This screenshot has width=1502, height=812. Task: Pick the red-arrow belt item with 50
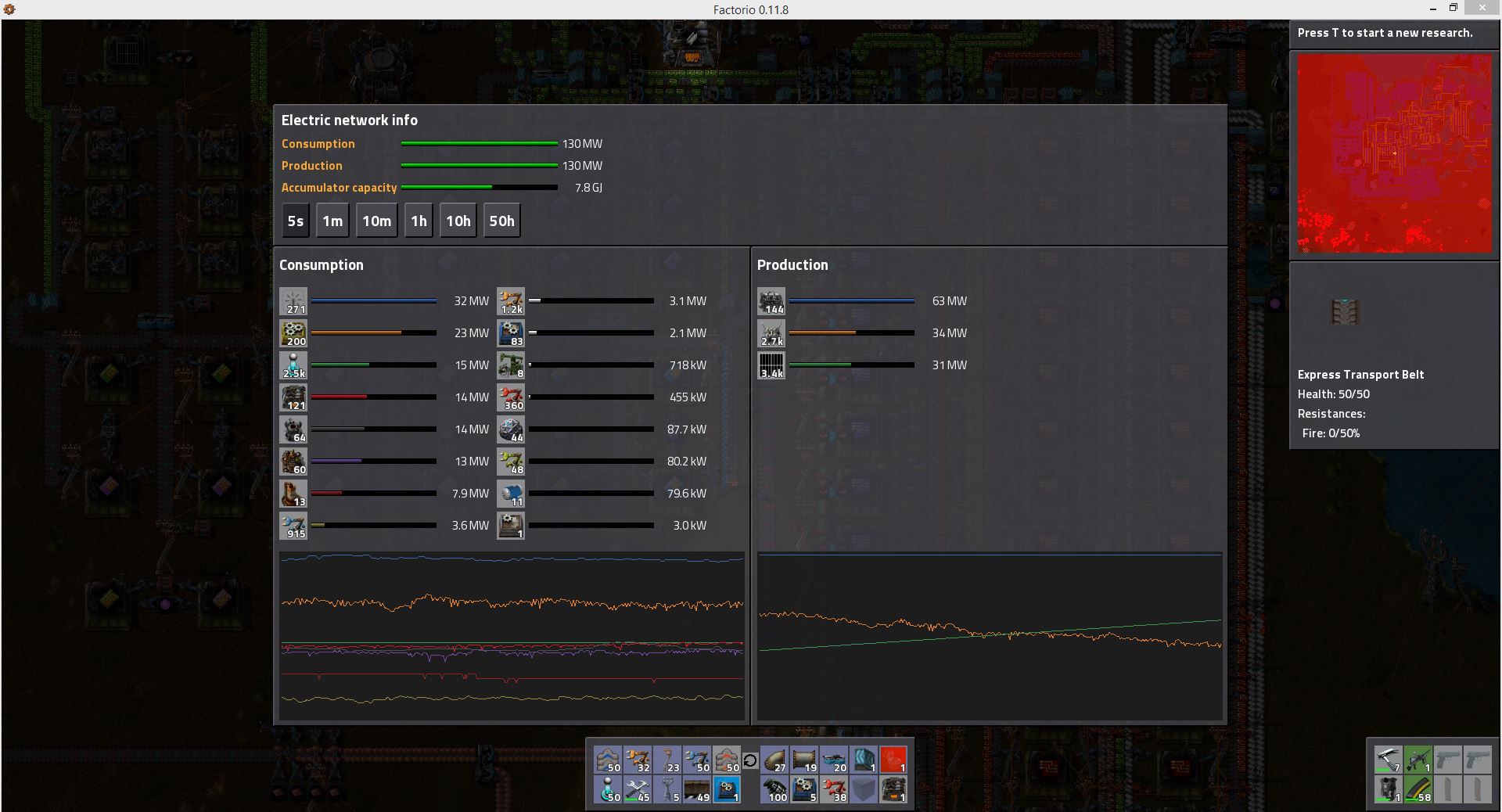[x=727, y=760]
